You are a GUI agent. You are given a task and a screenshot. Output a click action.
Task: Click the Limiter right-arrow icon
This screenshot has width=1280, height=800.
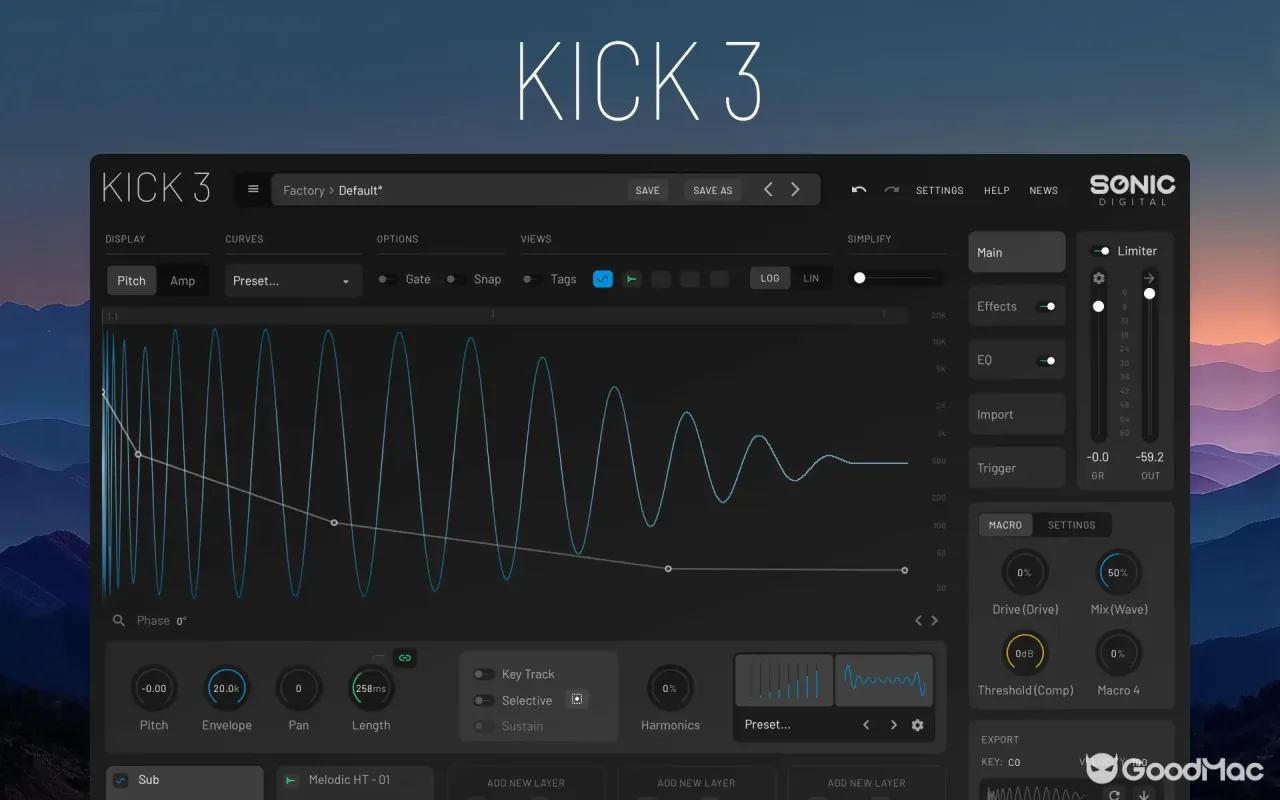click(x=1150, y=278)
